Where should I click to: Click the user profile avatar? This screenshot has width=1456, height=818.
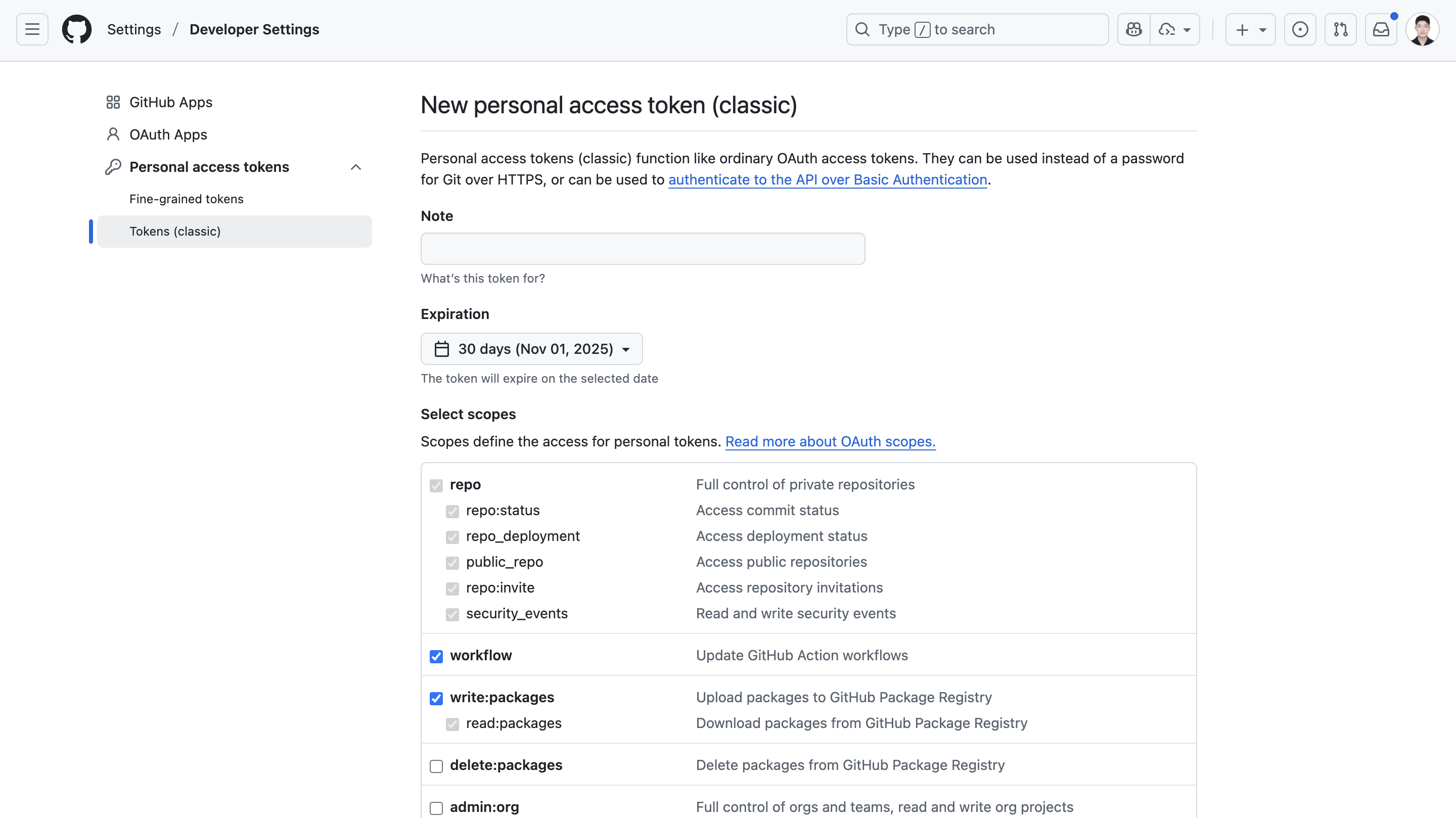[1422, 29]
